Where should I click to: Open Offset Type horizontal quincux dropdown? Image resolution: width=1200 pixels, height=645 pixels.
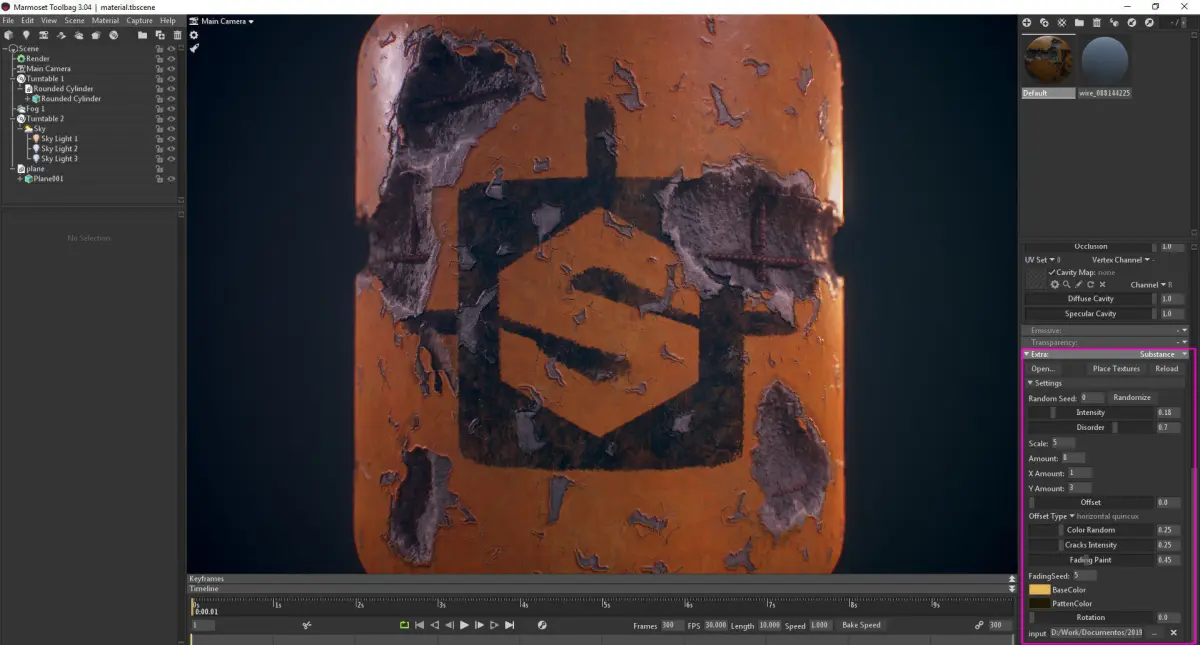click(x=1083, y=516)
